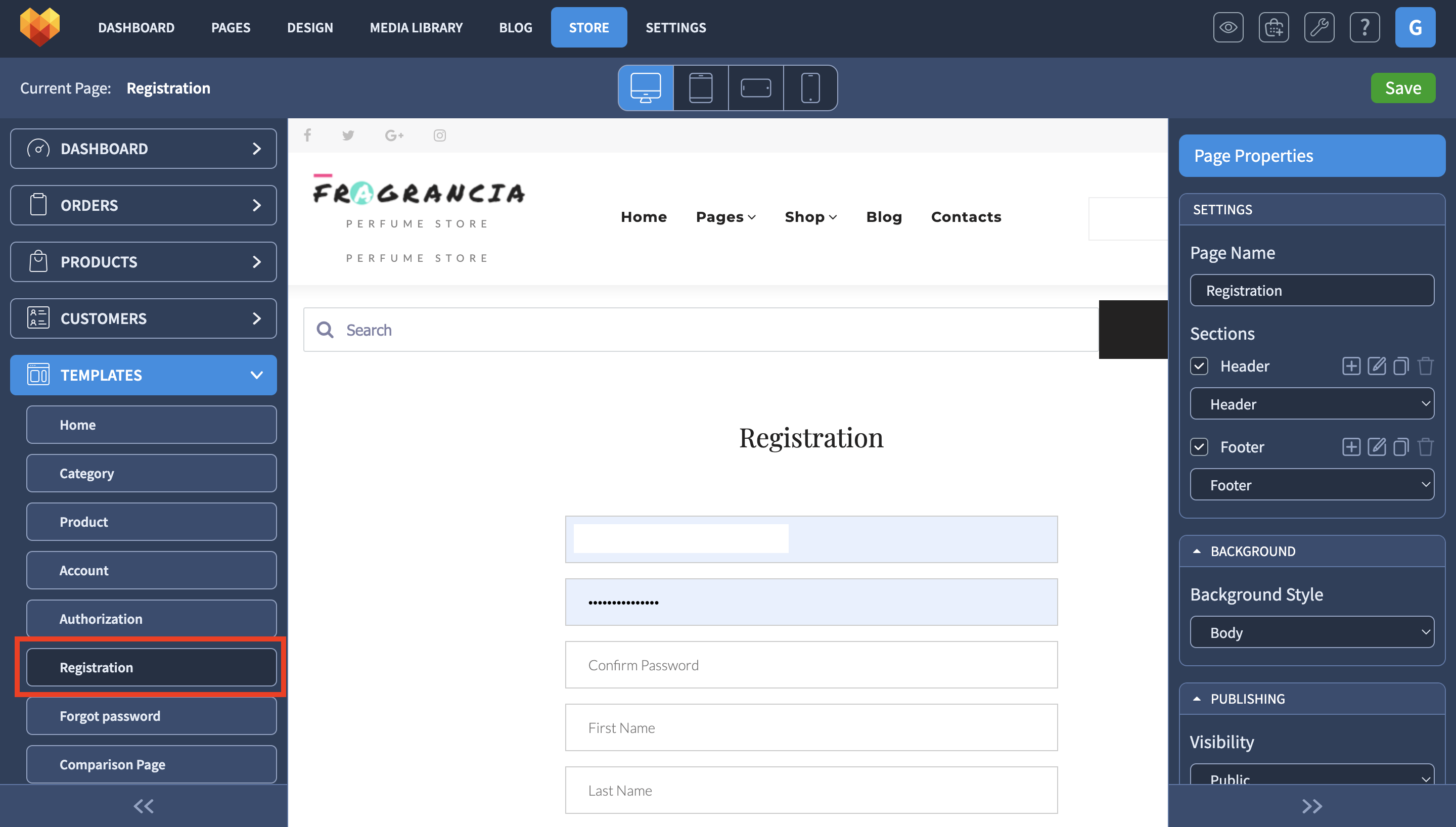Switch to mobile phone preview

(x=810, y=88)
